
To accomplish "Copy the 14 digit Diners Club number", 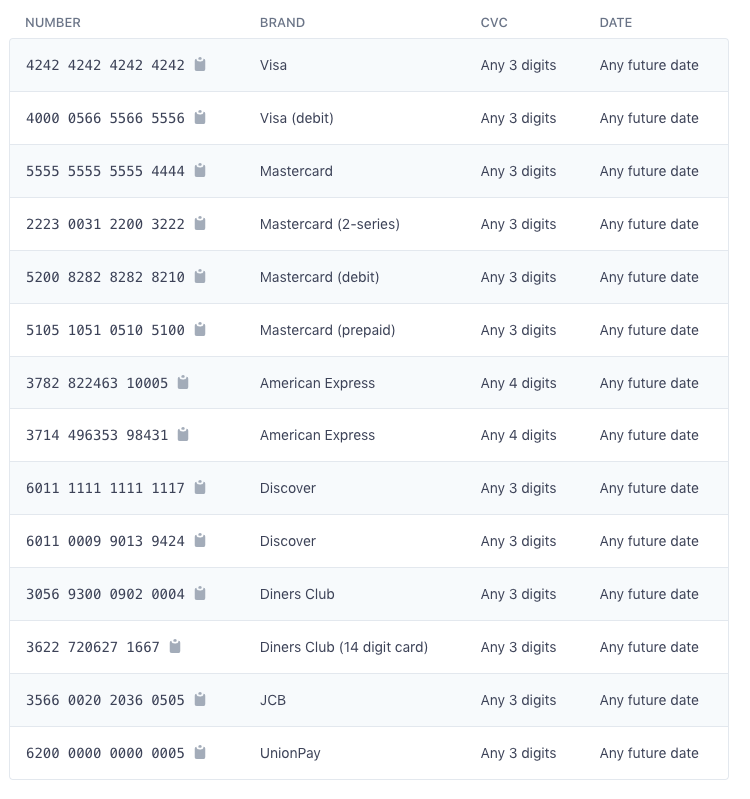I will coord(175,646).
